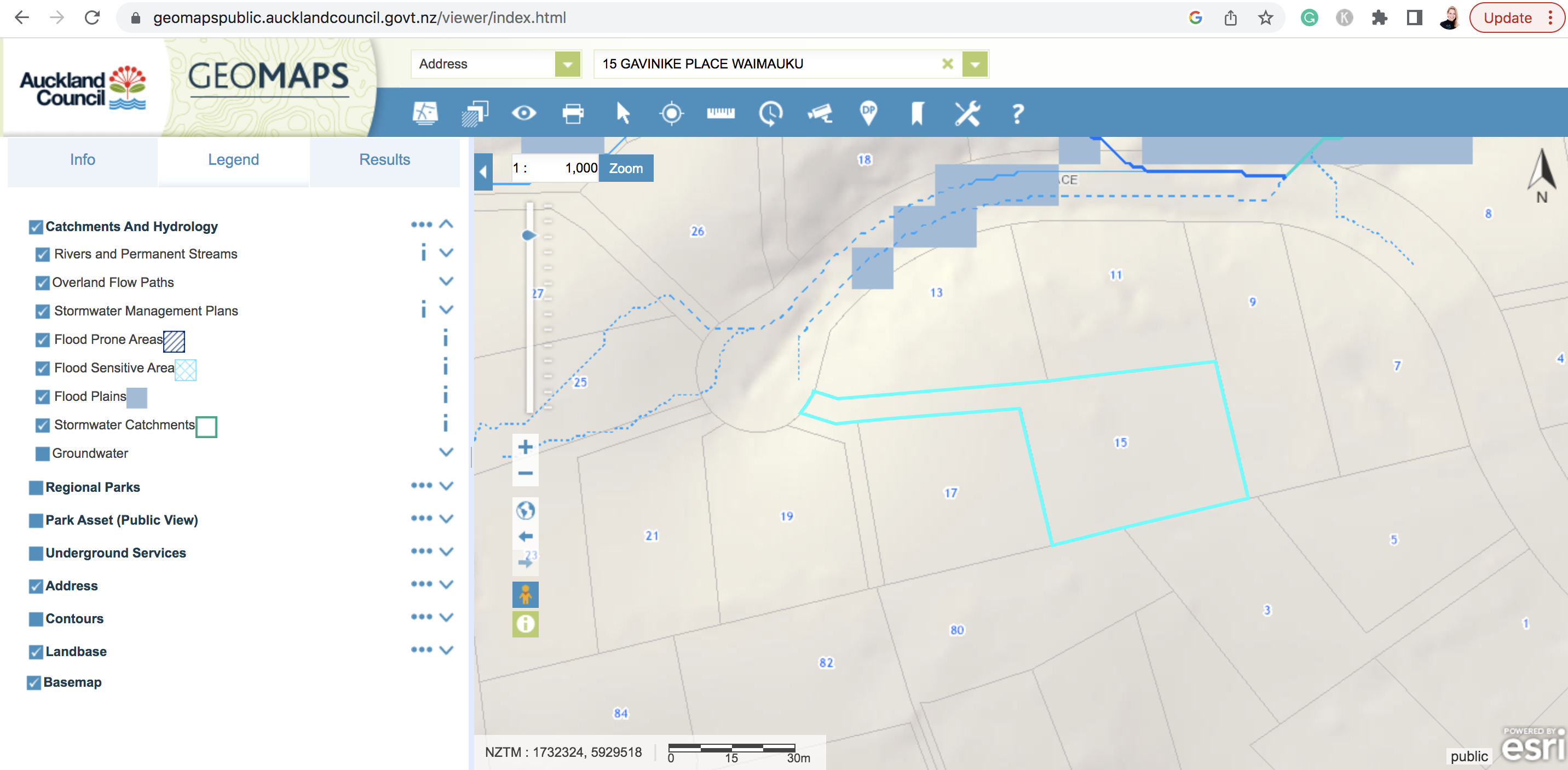Go to previous map extent arrow

tap(525, 536)
